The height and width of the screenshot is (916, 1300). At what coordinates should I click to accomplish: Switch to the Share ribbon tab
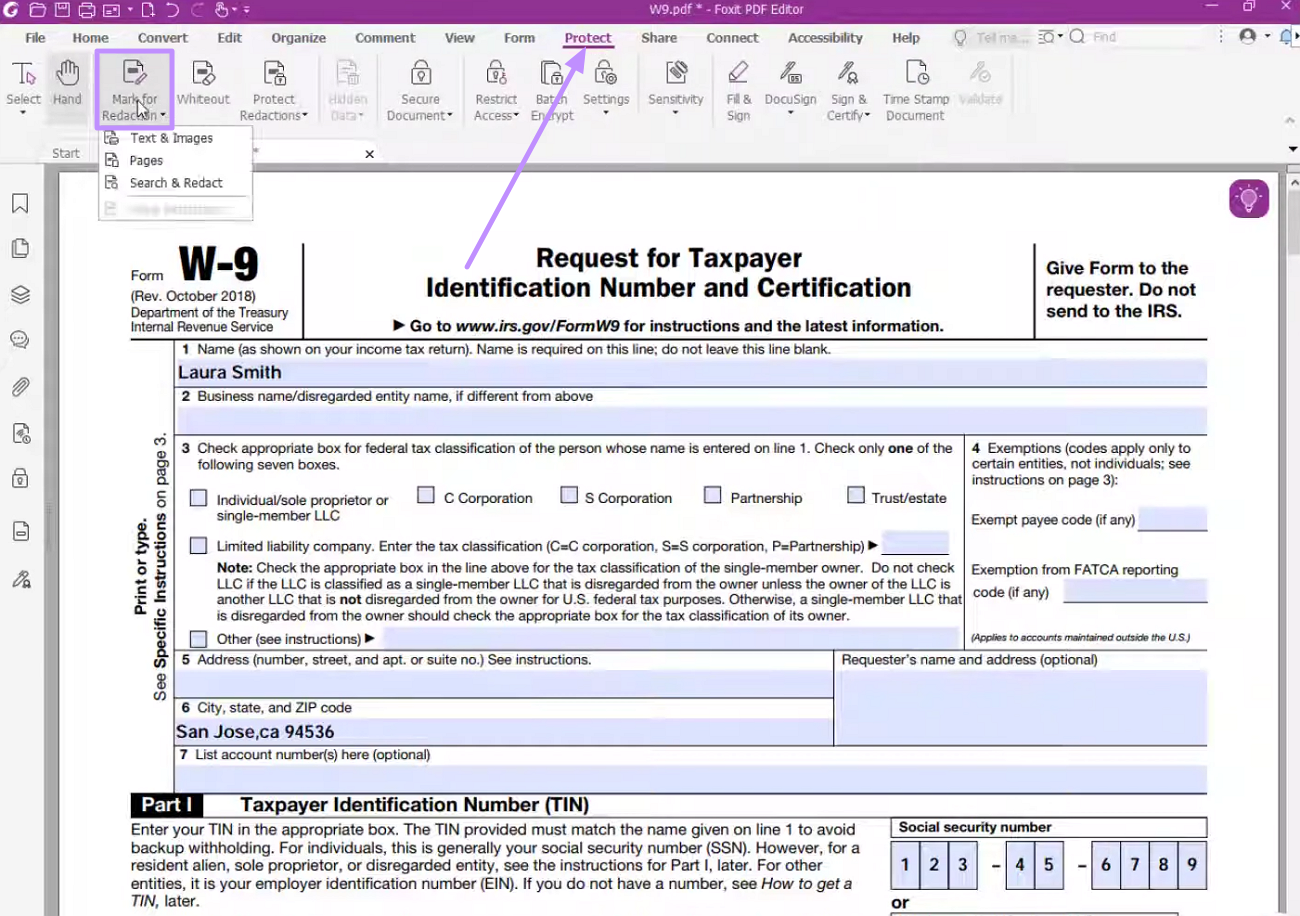coord(658,37)
